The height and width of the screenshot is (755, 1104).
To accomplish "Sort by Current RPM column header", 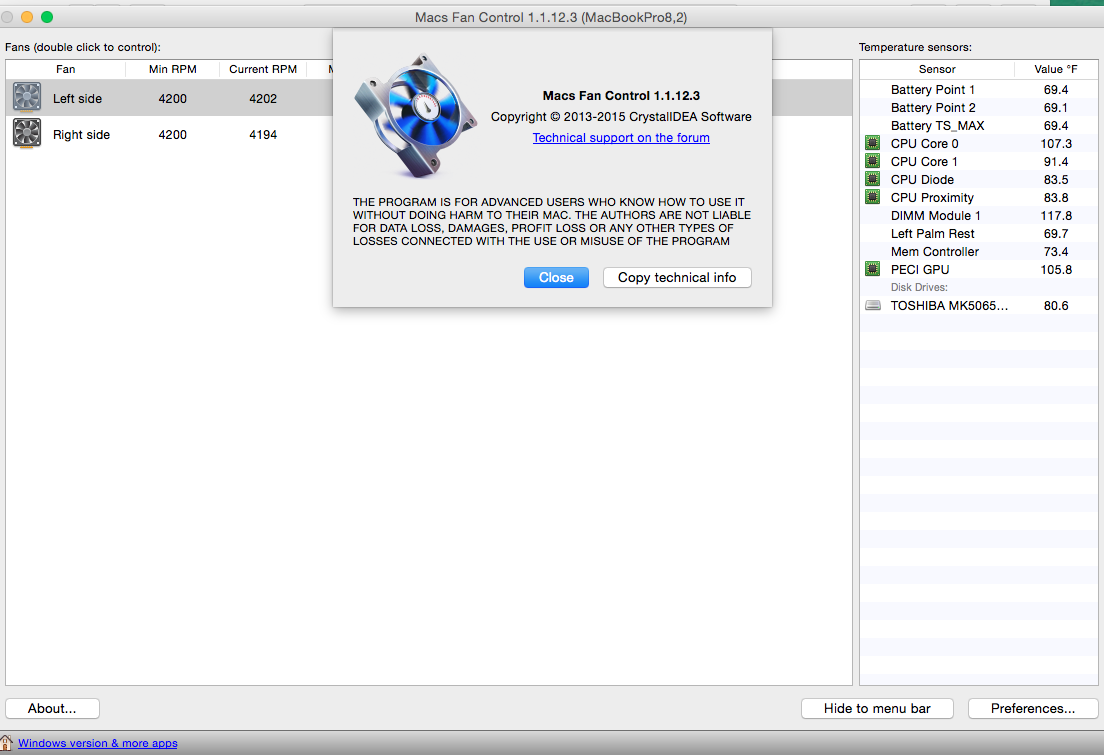I will (263, 69).
